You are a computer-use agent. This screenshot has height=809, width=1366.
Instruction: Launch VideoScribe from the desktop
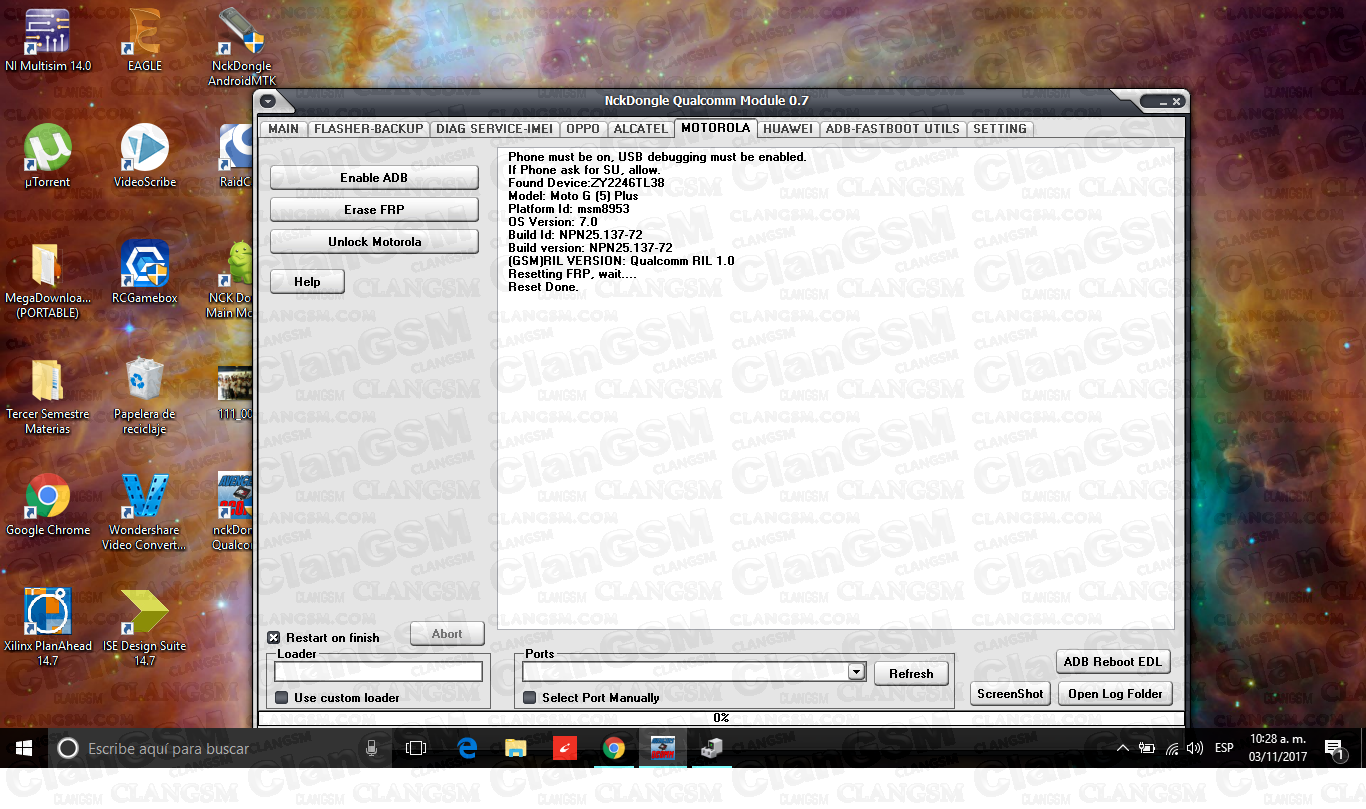coord(145,156)
